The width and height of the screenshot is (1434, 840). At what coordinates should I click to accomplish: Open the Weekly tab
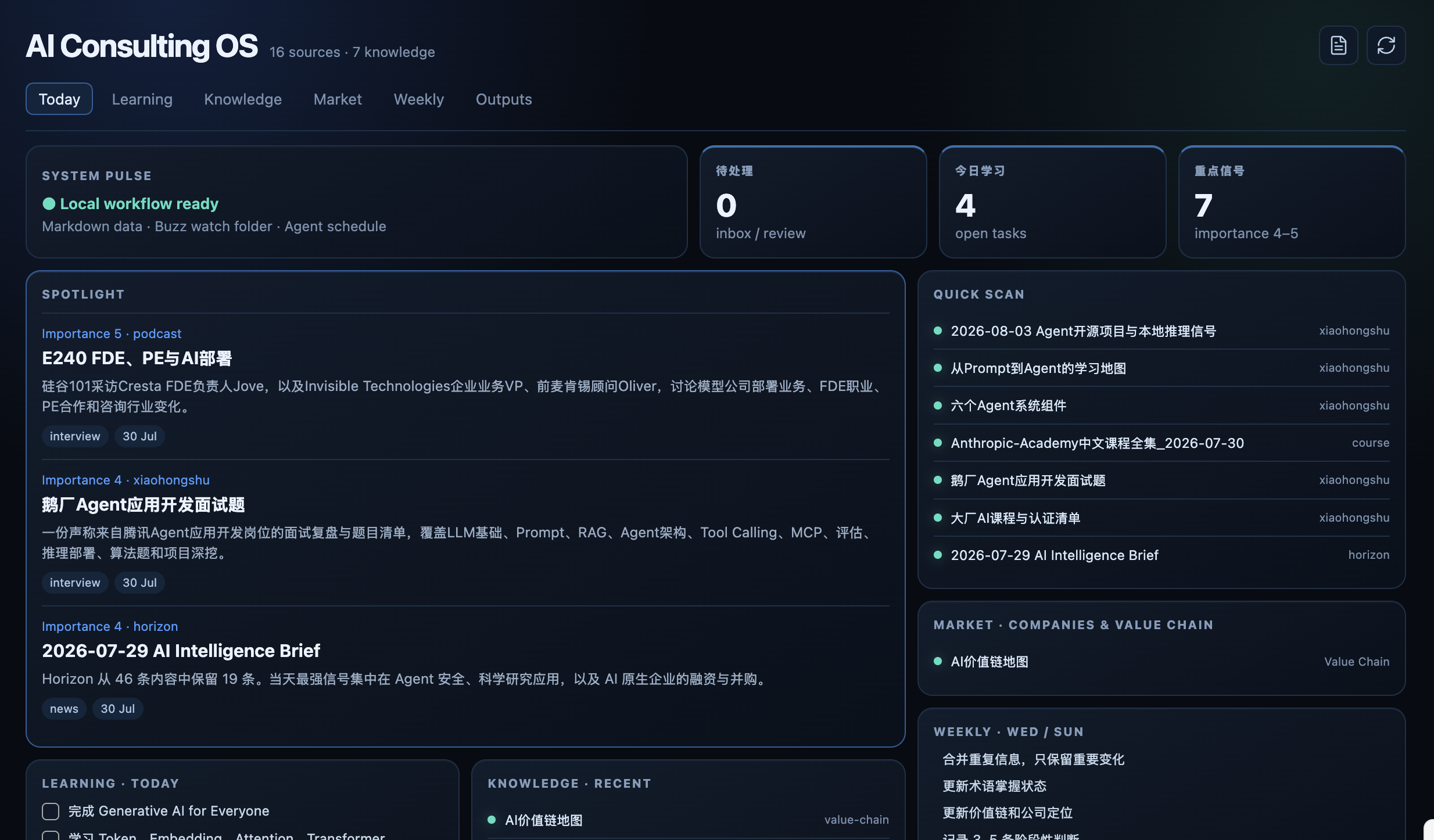419,99
